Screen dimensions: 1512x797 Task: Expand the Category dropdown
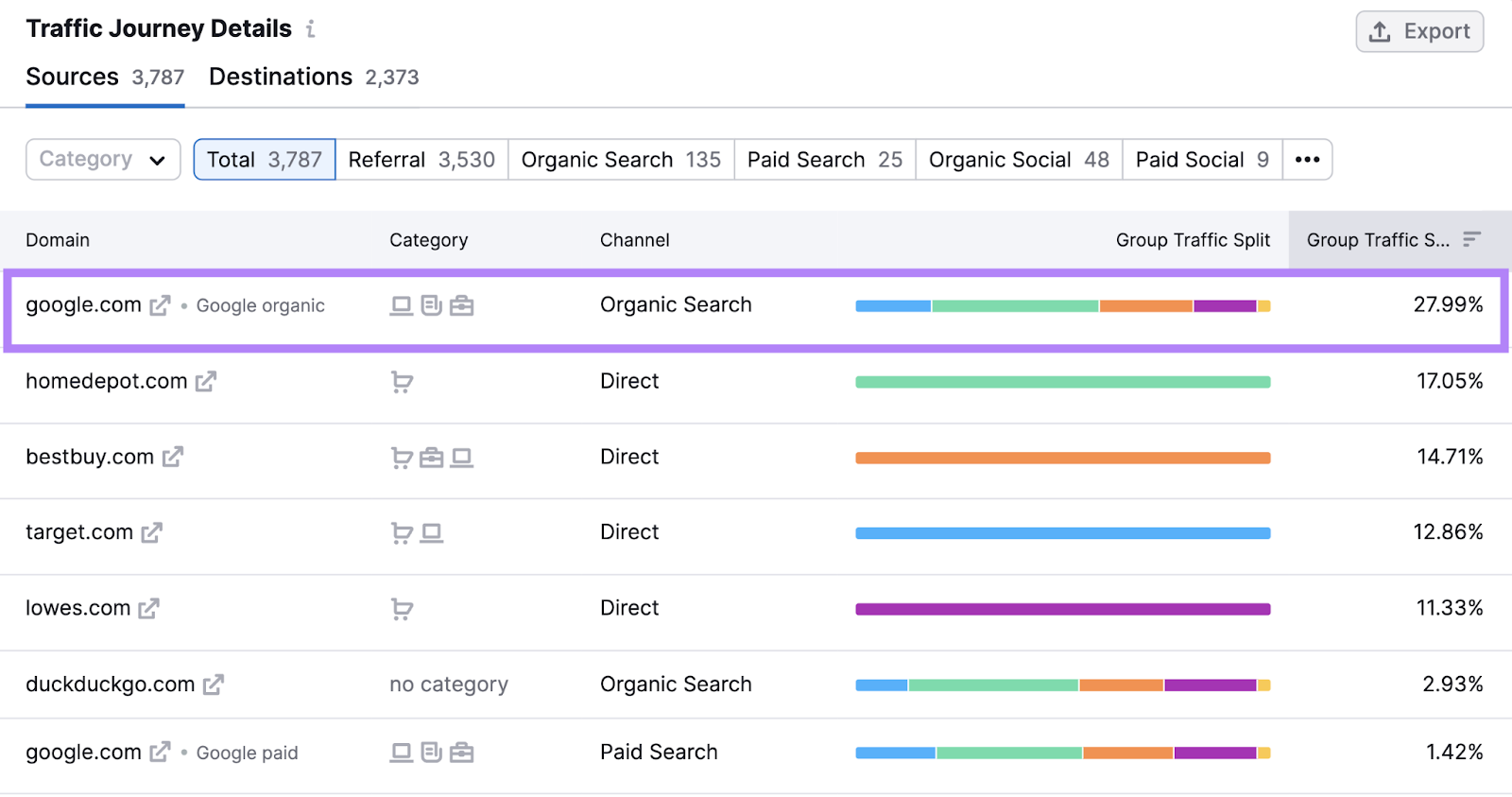tap(103, 160)
